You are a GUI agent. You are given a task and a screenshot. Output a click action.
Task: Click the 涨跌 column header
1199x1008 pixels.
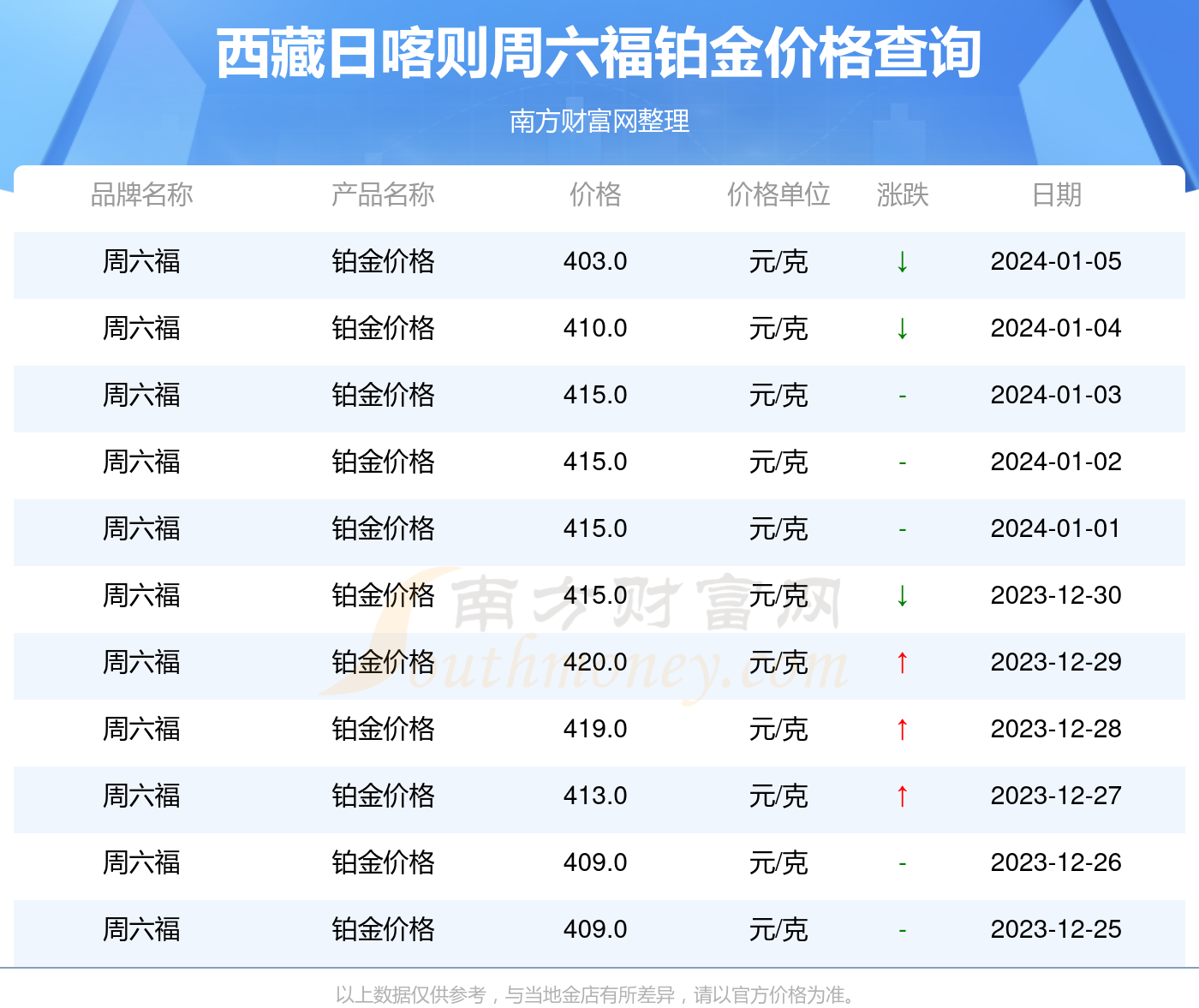click(903, 194)
